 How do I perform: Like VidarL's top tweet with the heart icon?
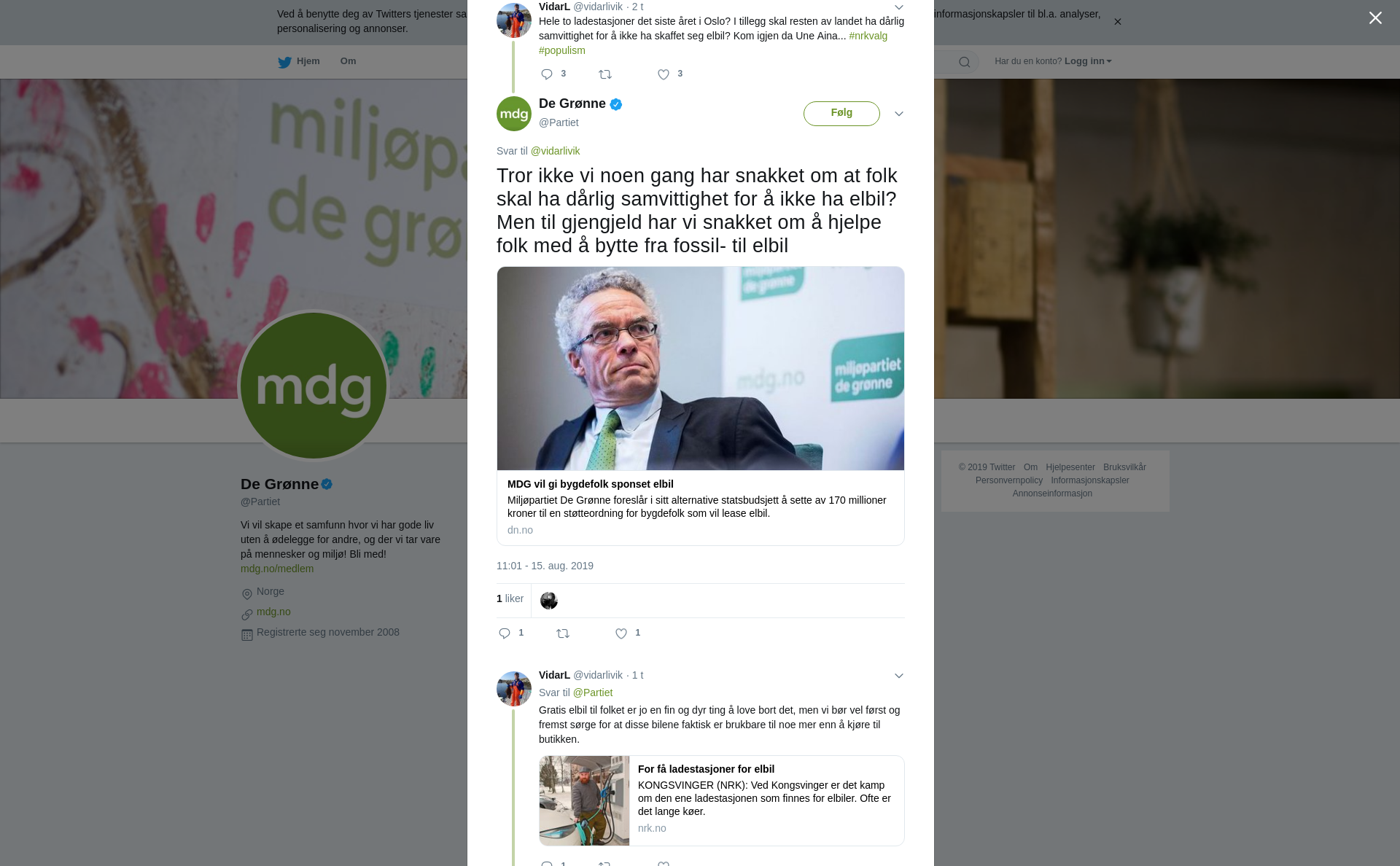coord(664,74)
